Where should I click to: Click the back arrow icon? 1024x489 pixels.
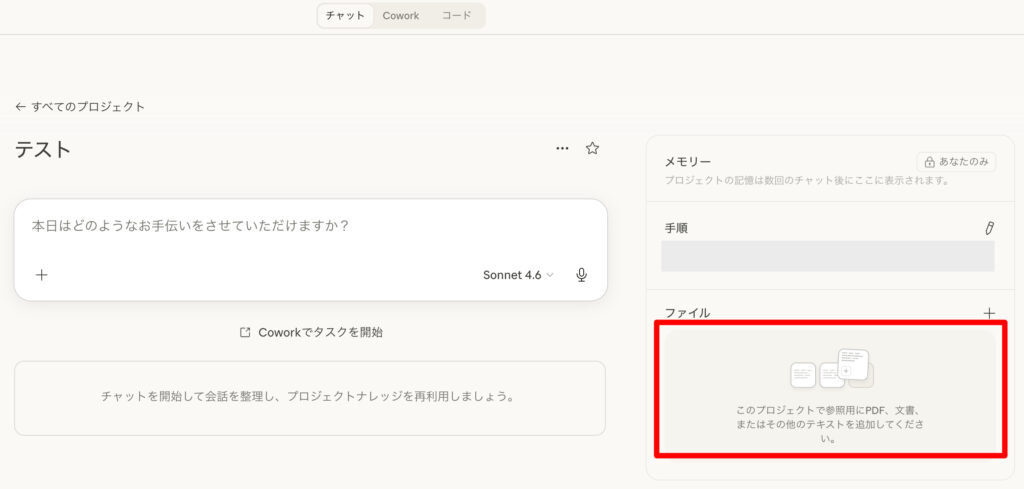20,107
